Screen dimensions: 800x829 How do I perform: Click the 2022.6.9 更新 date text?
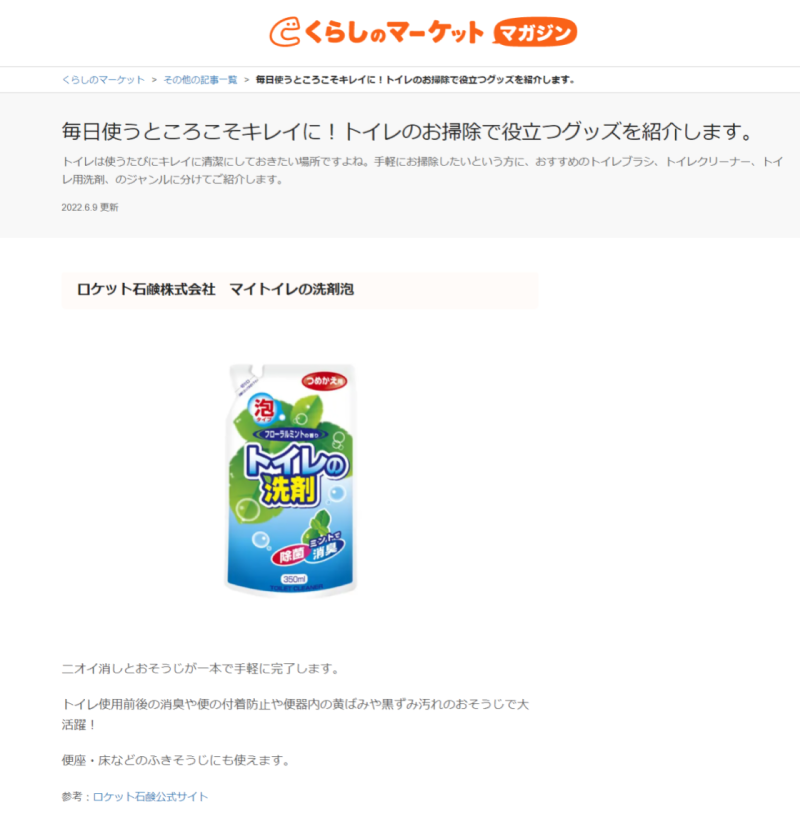point(90,207)
